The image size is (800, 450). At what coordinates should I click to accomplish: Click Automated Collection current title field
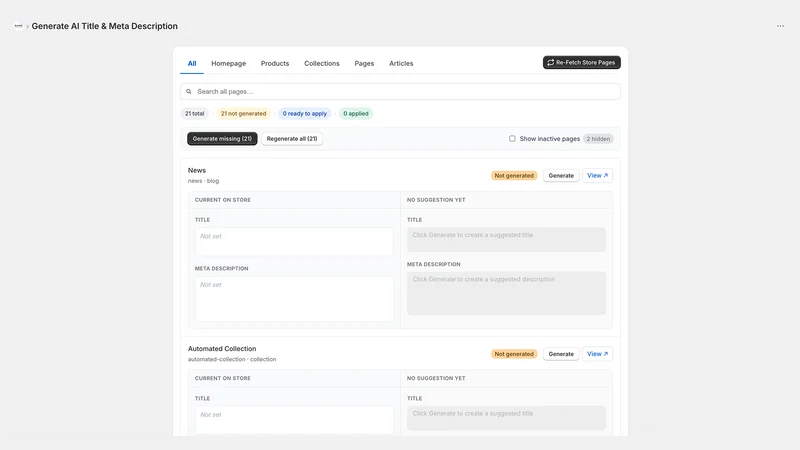pyautogui.click(x=294, y=420)
